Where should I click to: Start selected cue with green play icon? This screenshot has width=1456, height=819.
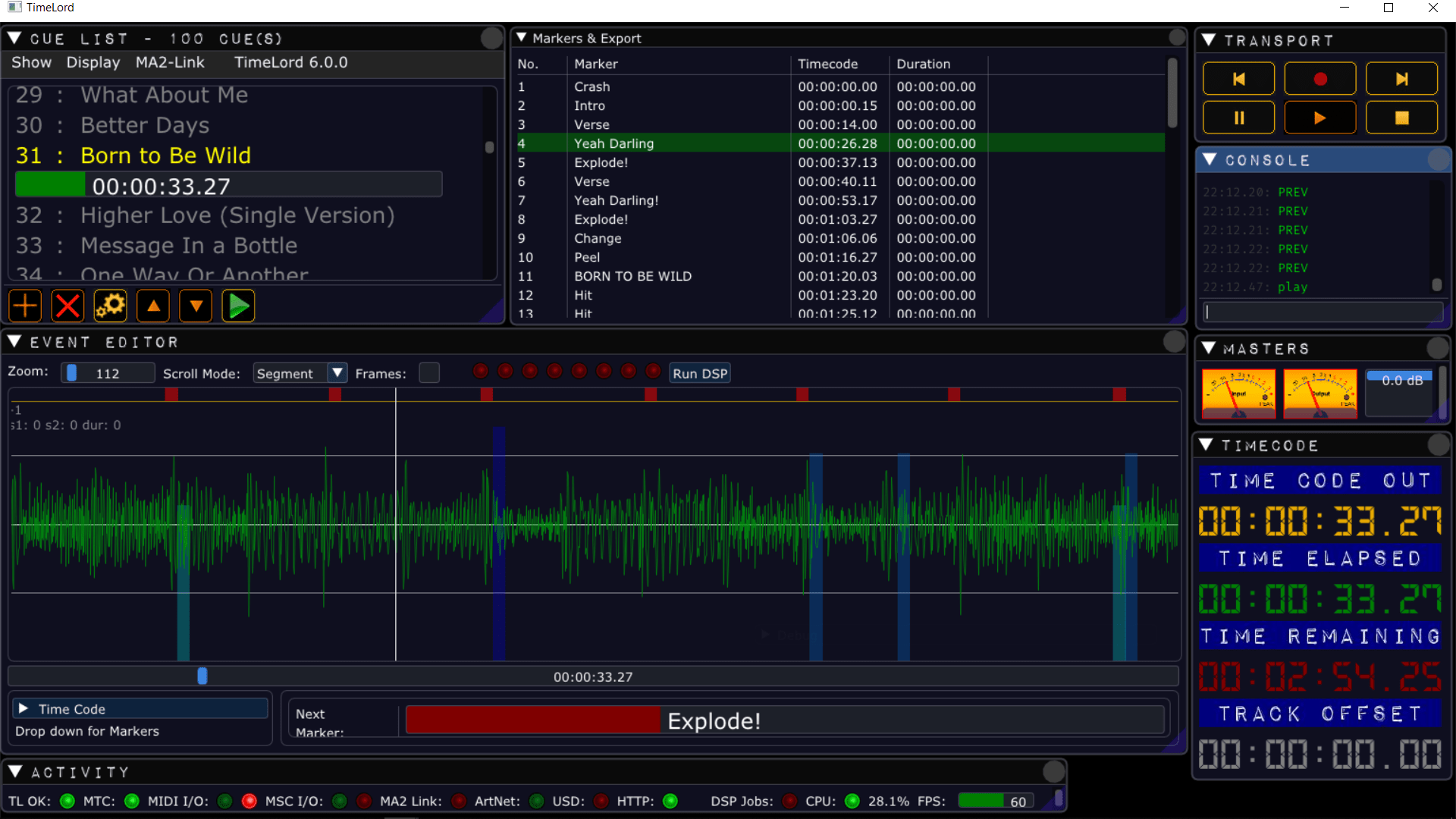238,306
